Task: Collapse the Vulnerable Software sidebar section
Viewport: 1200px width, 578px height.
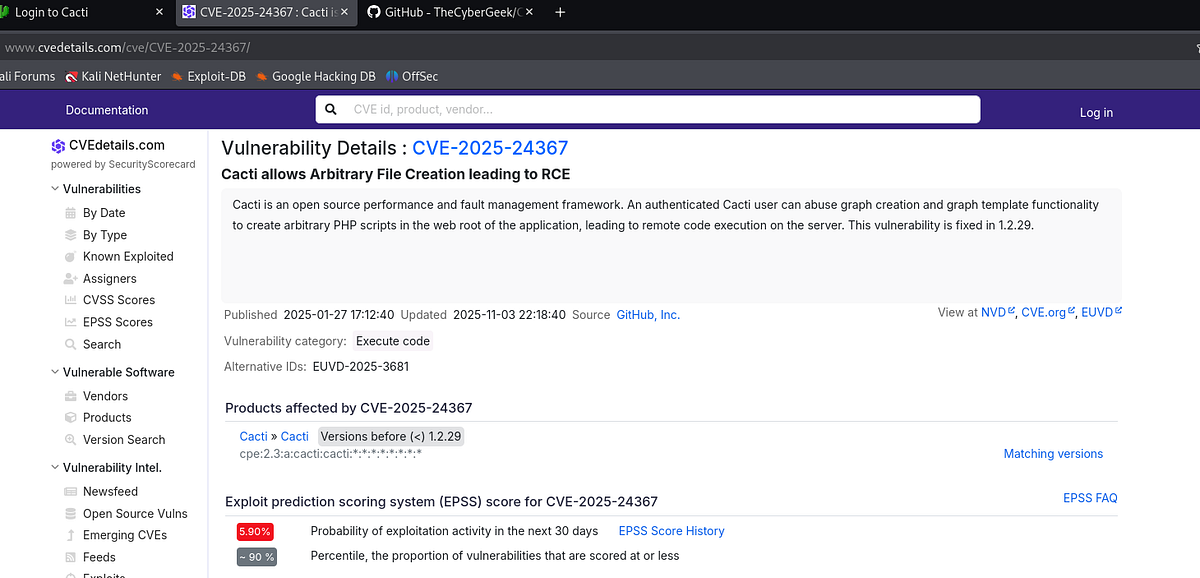Action: coord(55,372)
